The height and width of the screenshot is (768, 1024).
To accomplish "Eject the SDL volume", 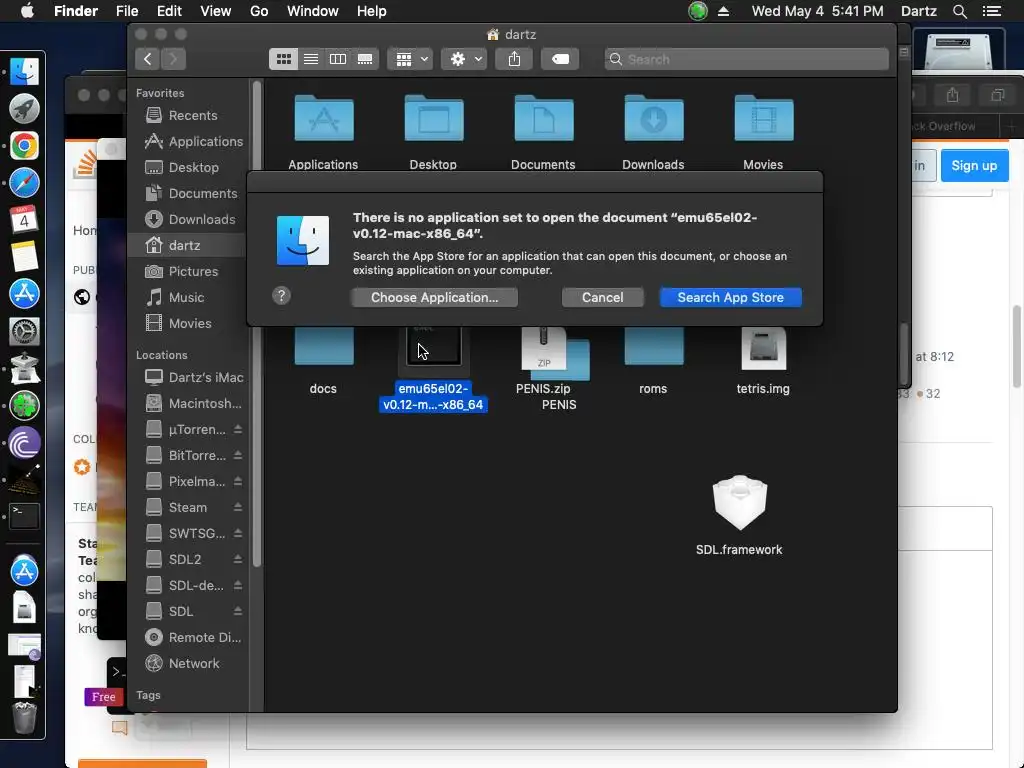I will (x=238, y=611).
